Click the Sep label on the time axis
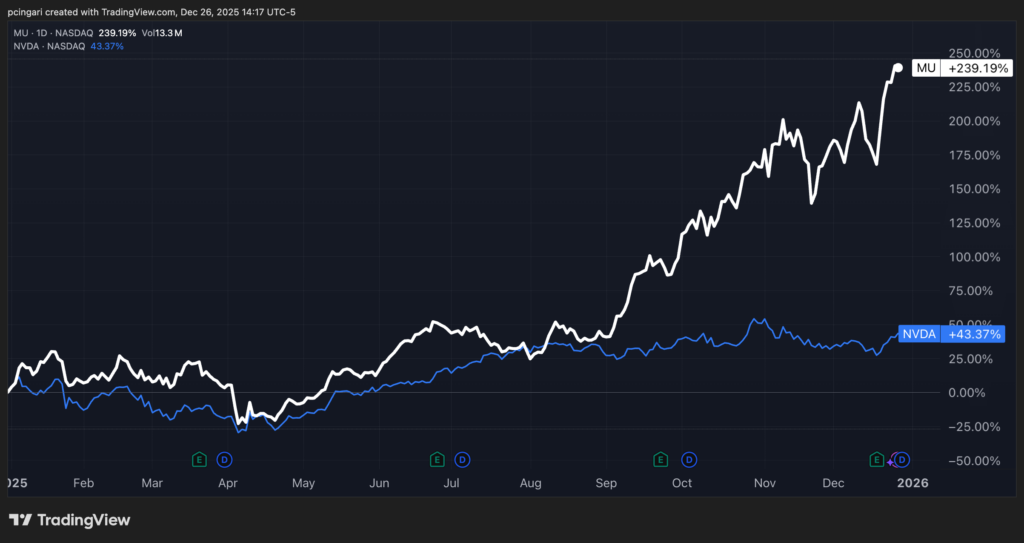The image size is (1024, 543). pyautogui.click(x=606, y=483)
